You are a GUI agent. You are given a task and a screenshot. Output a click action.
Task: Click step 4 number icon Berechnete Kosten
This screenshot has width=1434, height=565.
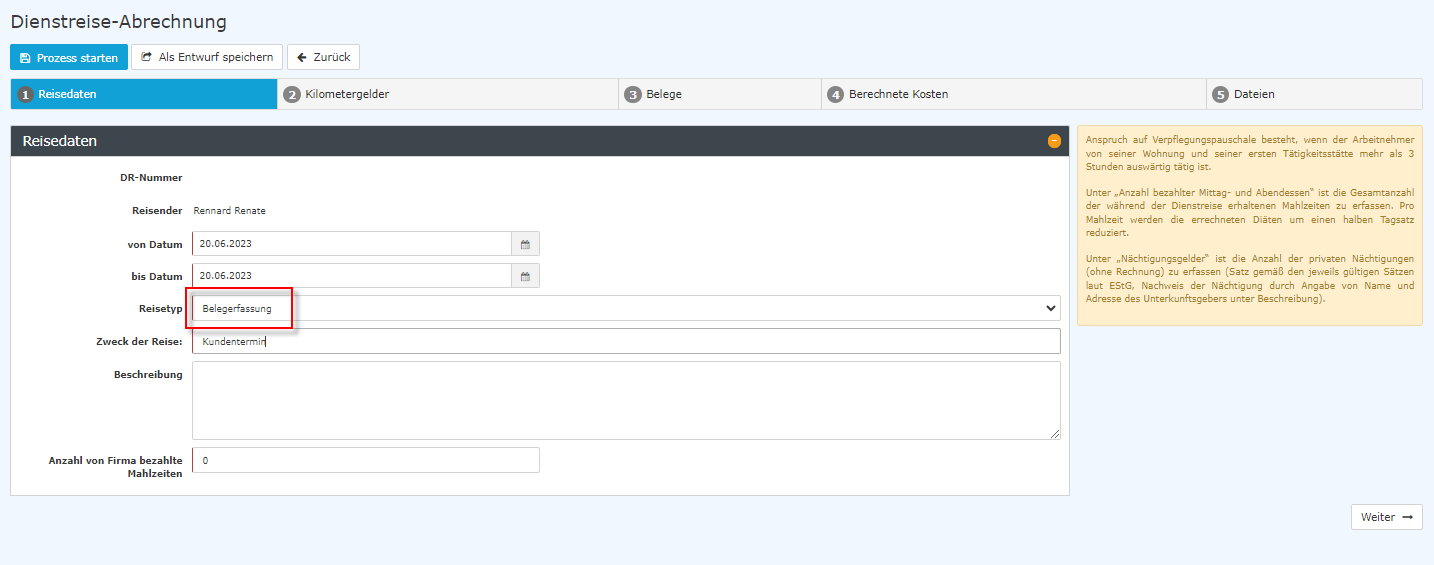[x=835, y=94]
